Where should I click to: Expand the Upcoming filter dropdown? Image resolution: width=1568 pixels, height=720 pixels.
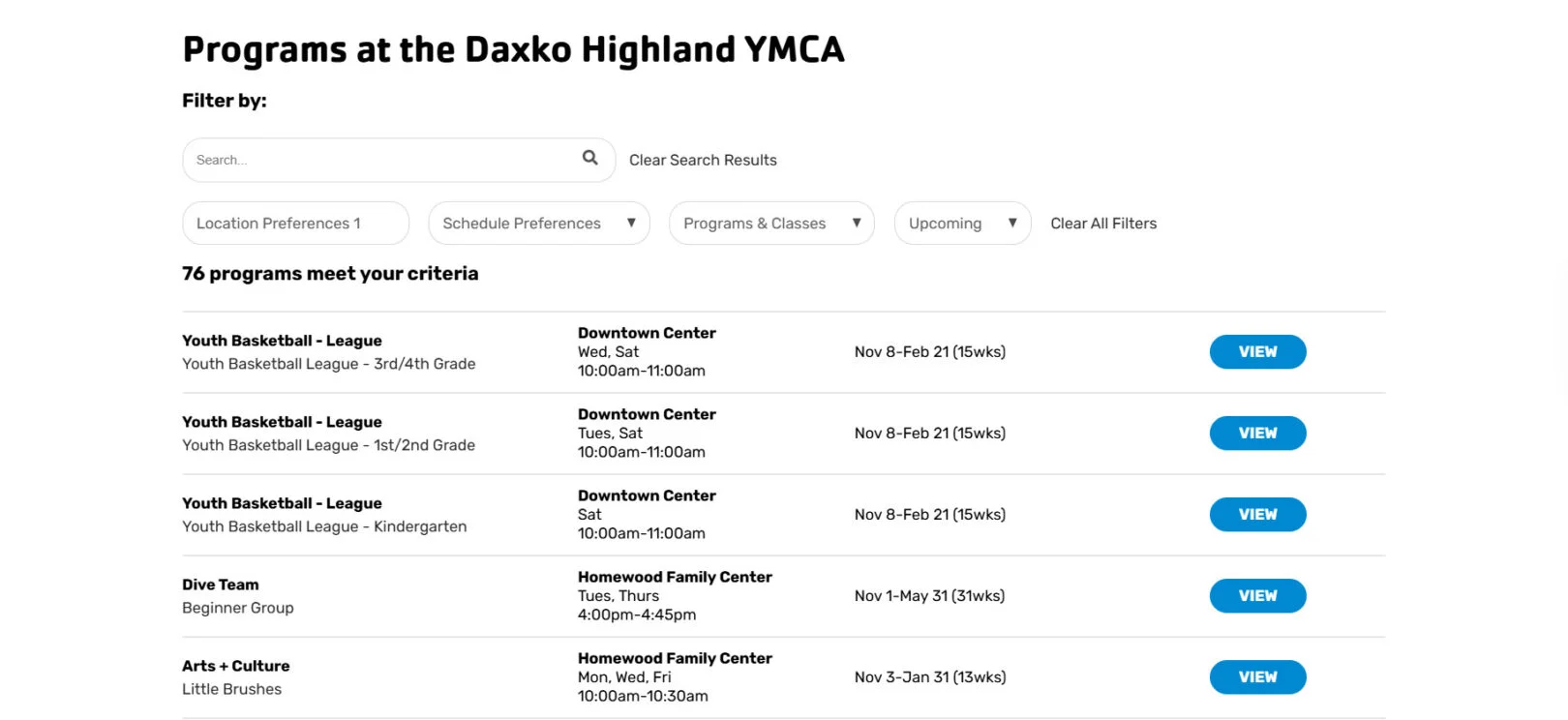pyautogui.click(x=946, y=224)
